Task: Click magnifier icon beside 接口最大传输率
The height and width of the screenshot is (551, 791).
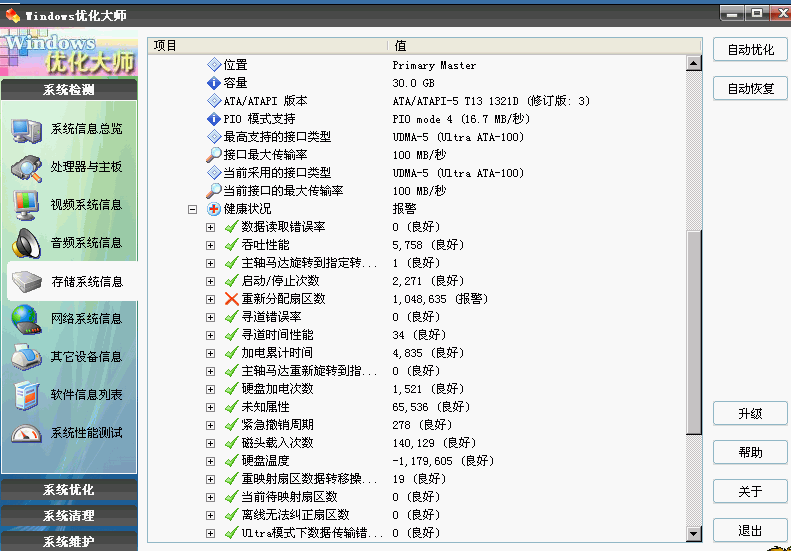Action: [x=214, y=155]
